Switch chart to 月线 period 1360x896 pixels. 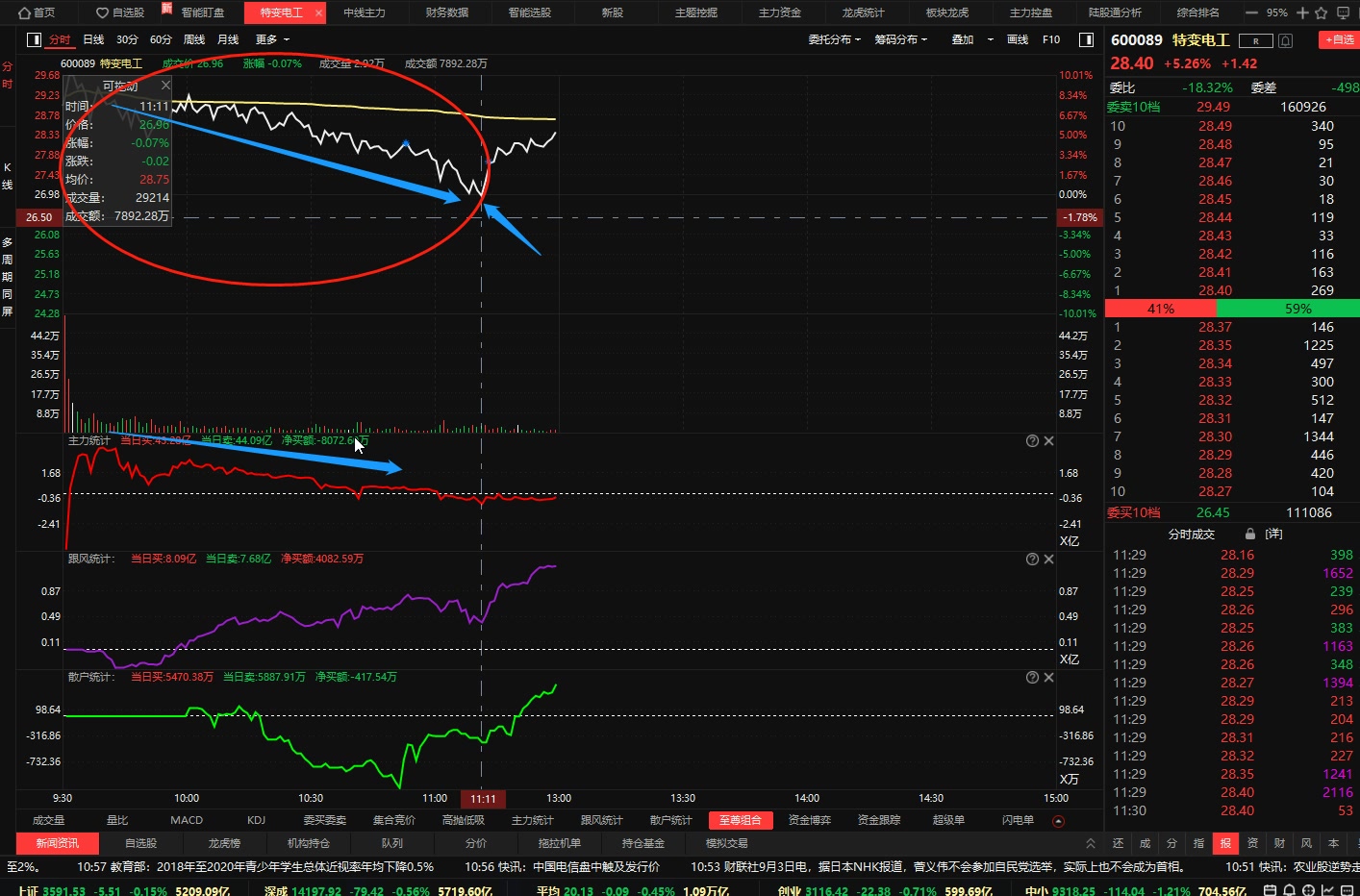click(228, 39)
